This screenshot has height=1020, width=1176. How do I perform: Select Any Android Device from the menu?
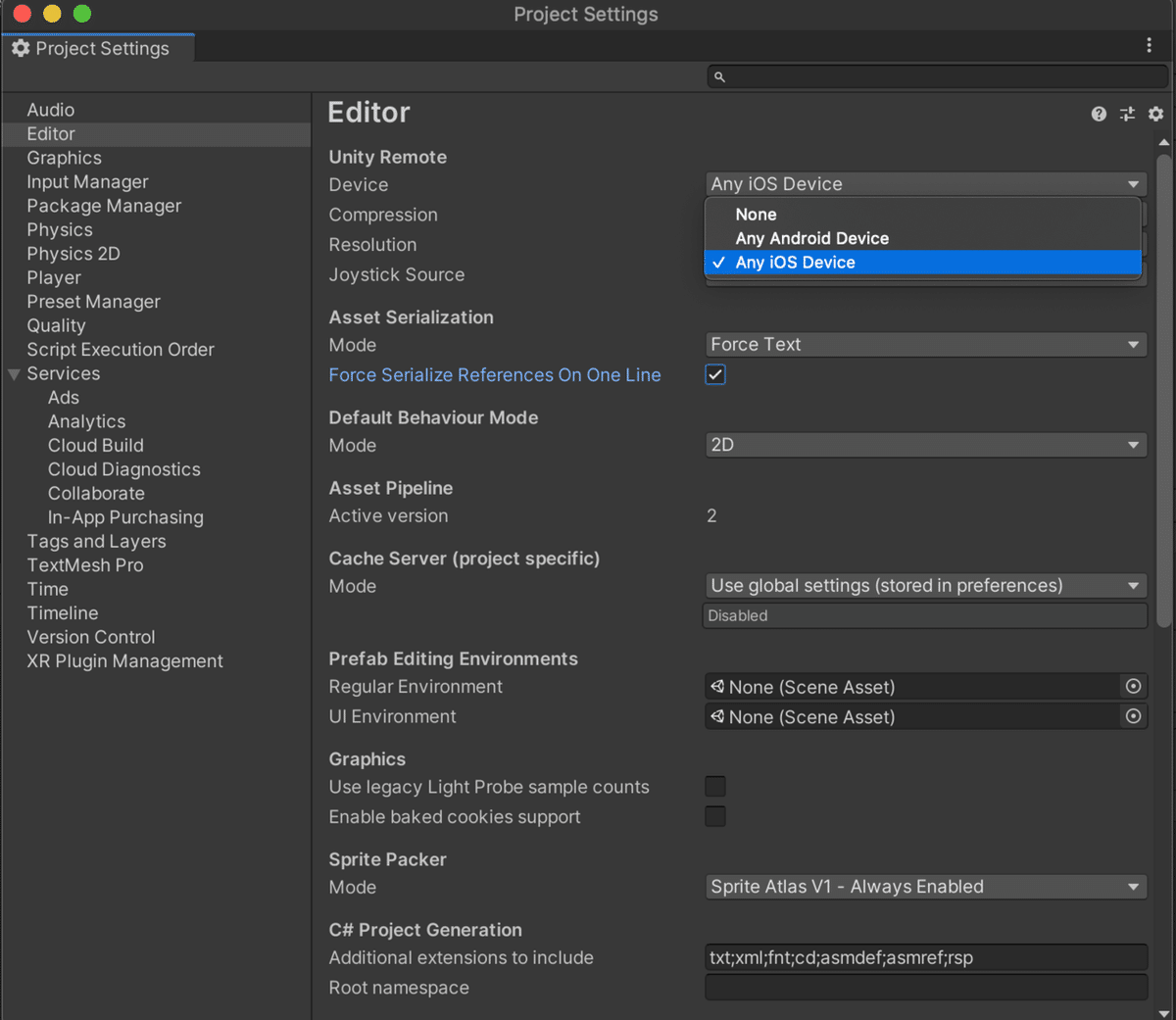(x=811, y=238)
